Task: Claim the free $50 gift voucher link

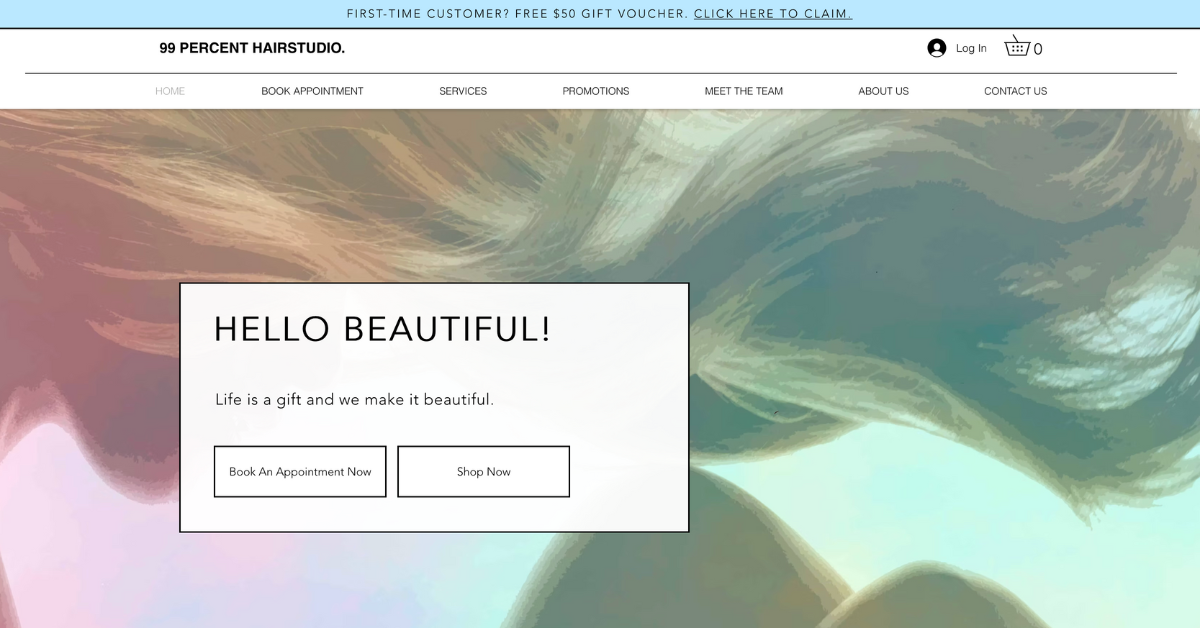Action: point(773,14)
